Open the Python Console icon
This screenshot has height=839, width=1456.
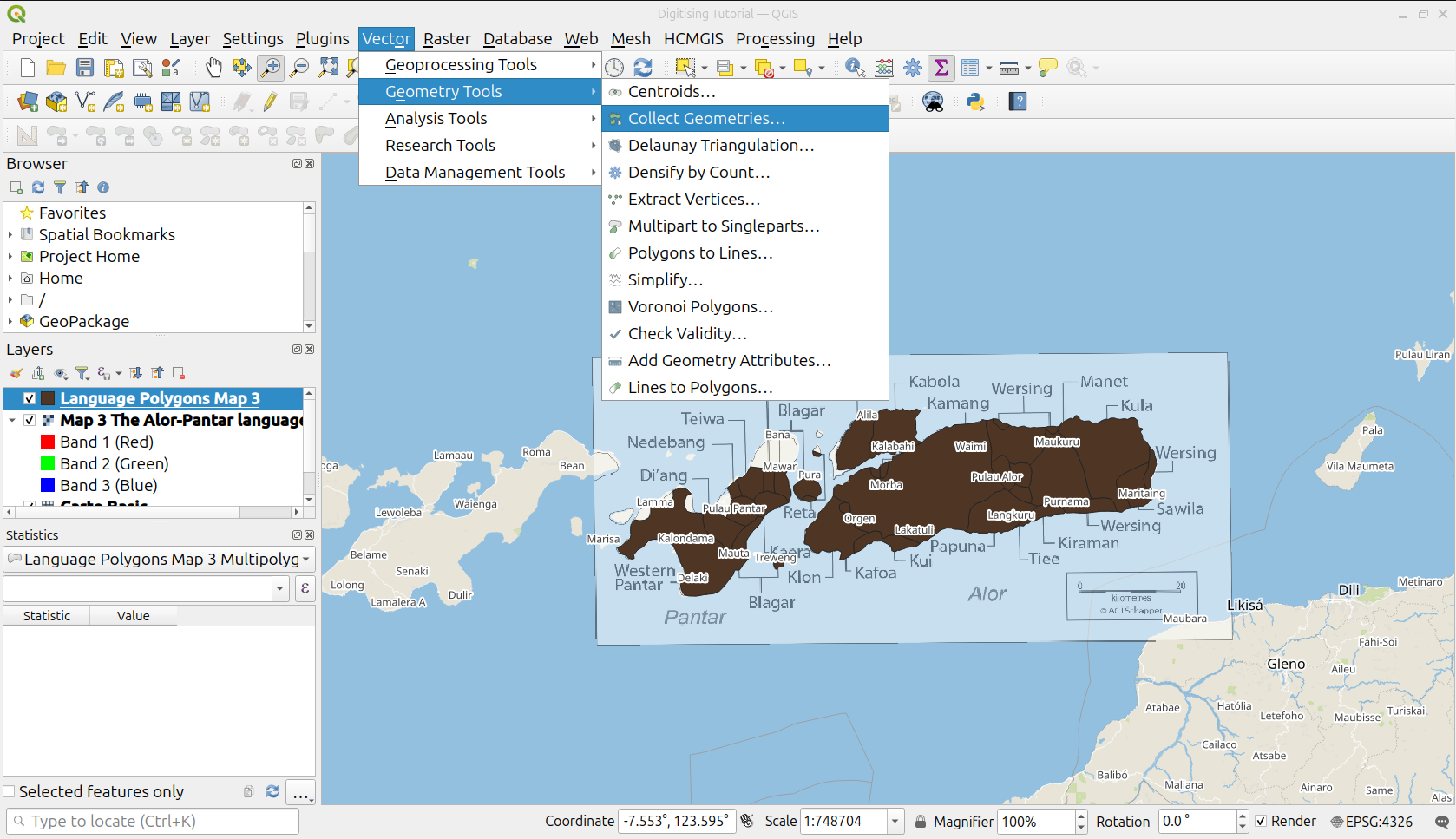[975, 102]
